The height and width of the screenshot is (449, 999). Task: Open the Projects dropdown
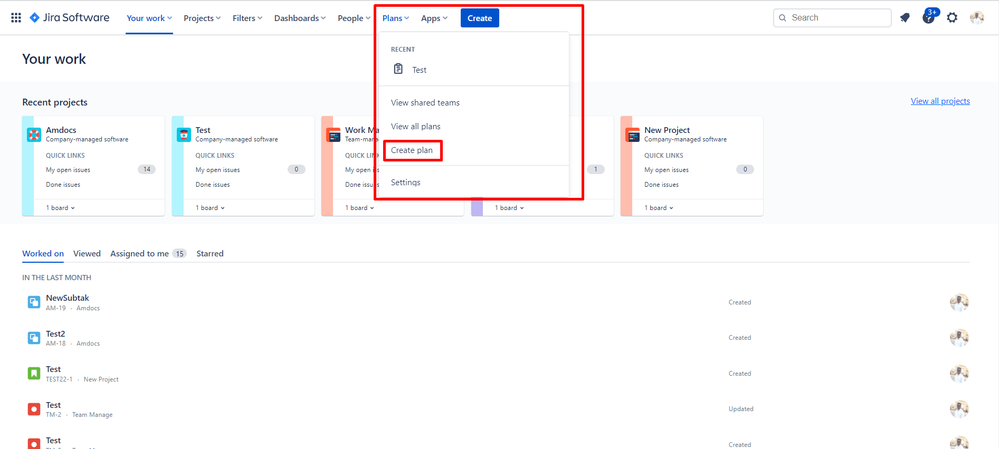pos(202,18)
